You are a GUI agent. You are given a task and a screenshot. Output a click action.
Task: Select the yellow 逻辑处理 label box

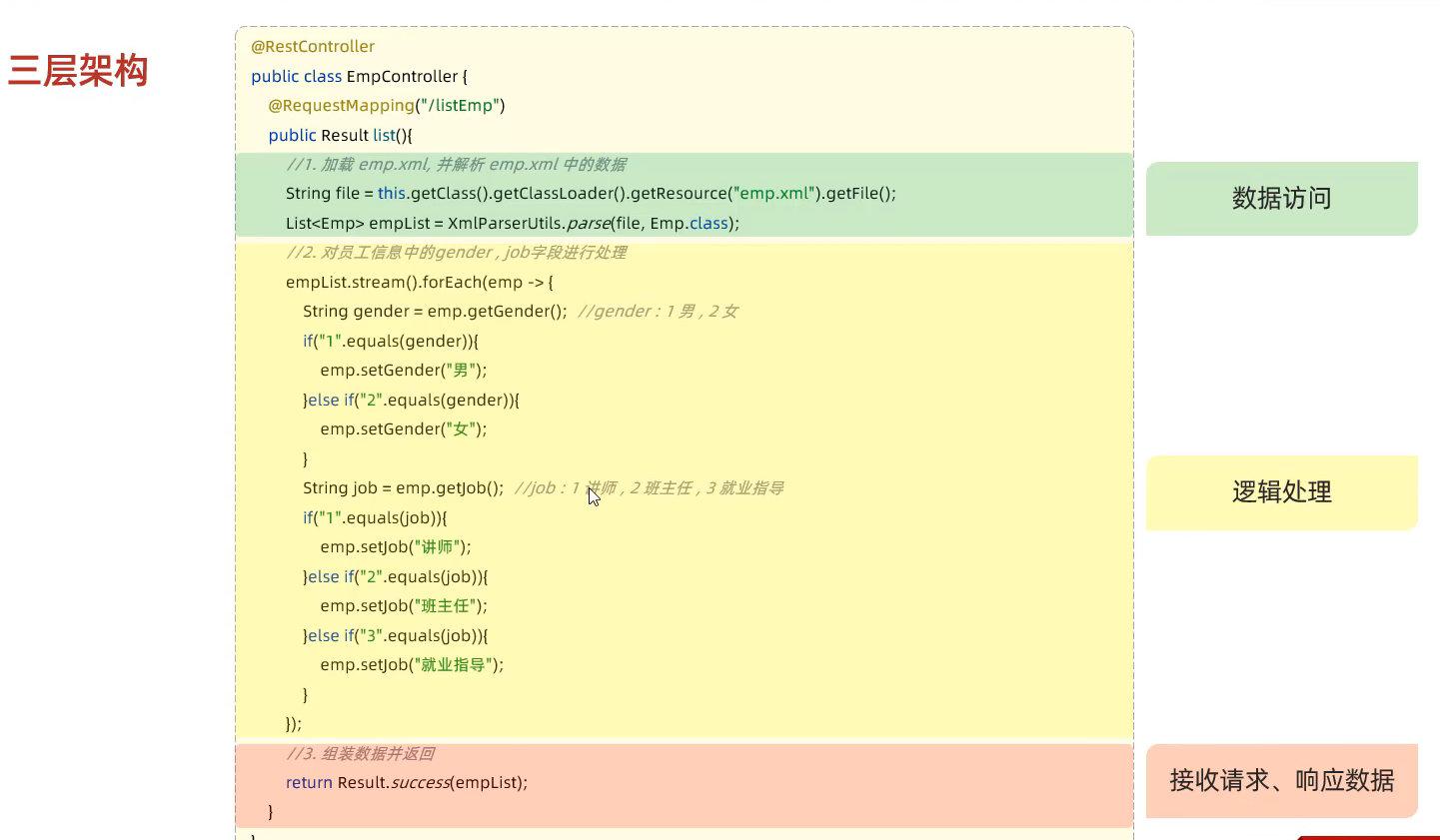click(1281, 492)
